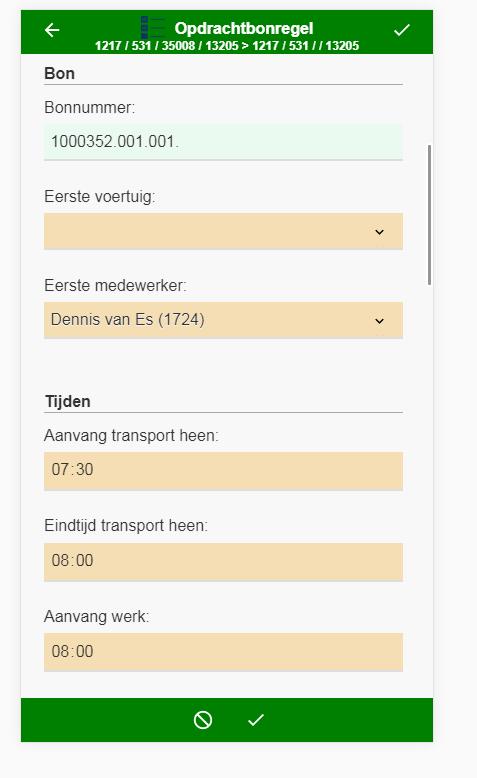Open the Eerste medewerker dropdown showing Dennis van Es

pos(223,321)
